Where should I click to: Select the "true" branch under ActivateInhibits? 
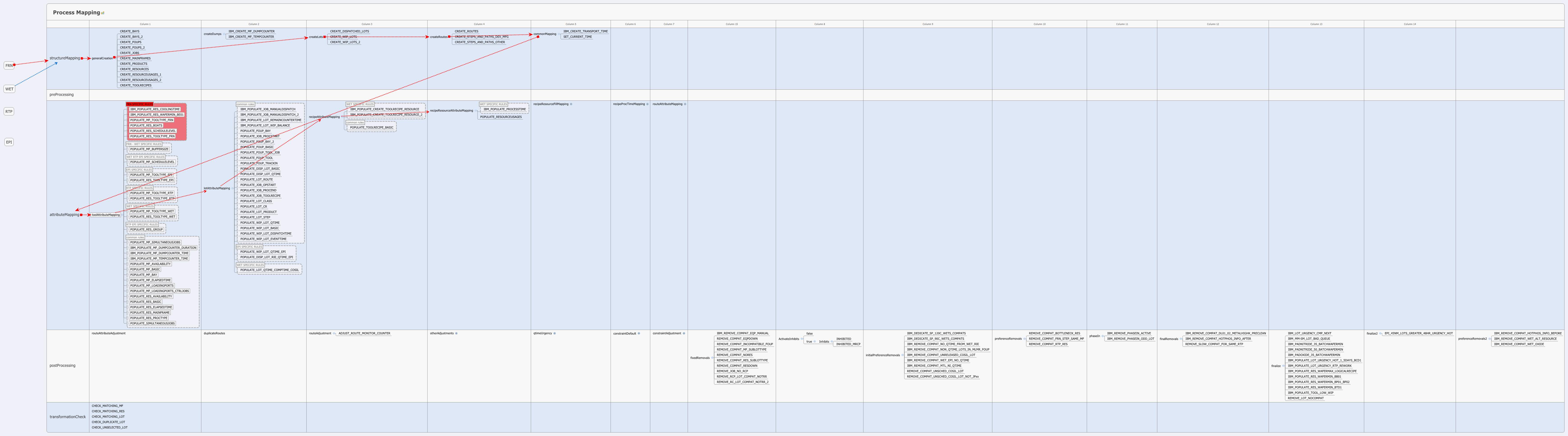tap(809, 342)
